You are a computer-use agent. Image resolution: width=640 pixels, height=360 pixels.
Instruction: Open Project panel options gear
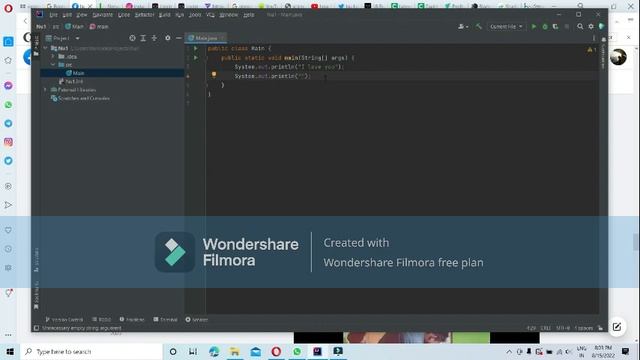[168, 38]
